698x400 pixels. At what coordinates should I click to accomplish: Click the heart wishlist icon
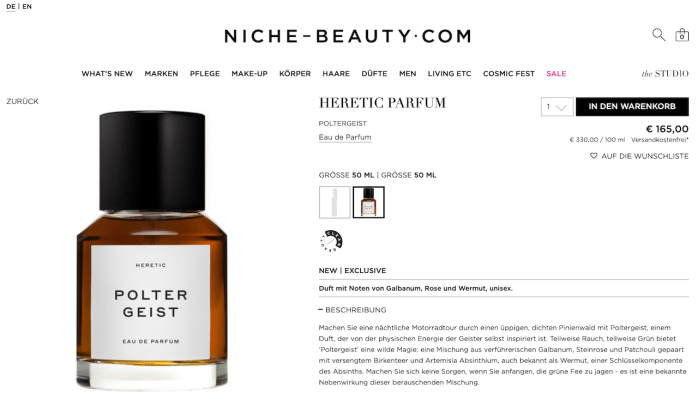593,156
